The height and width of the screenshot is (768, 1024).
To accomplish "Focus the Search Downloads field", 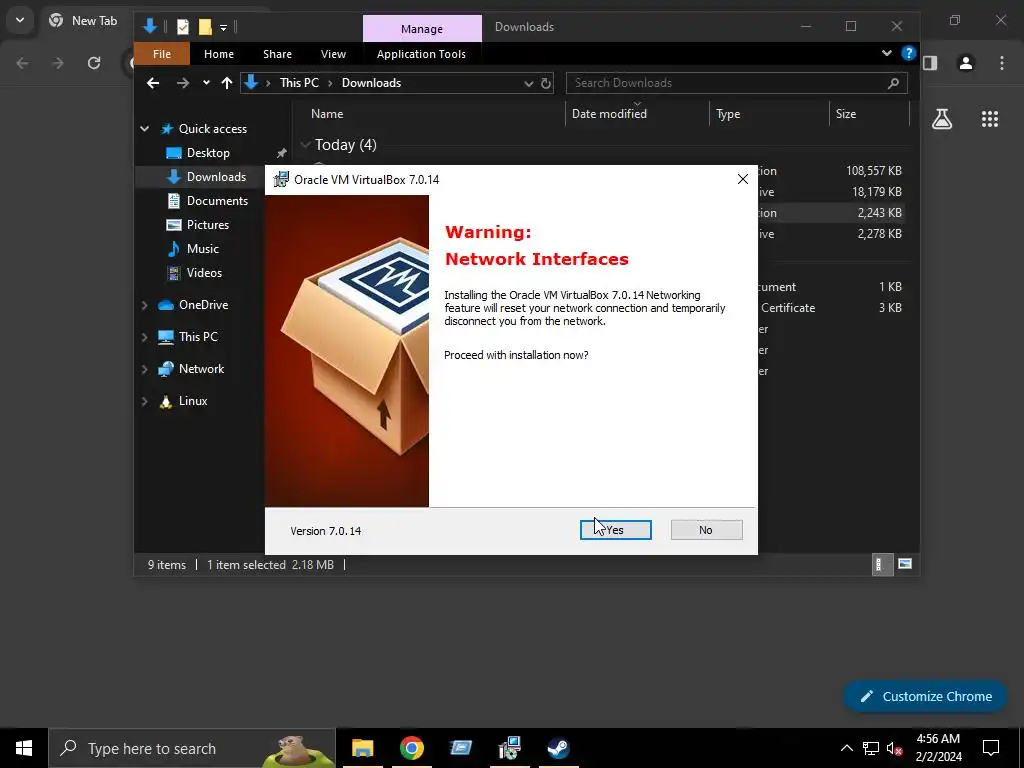I will [x=736, y=83].
